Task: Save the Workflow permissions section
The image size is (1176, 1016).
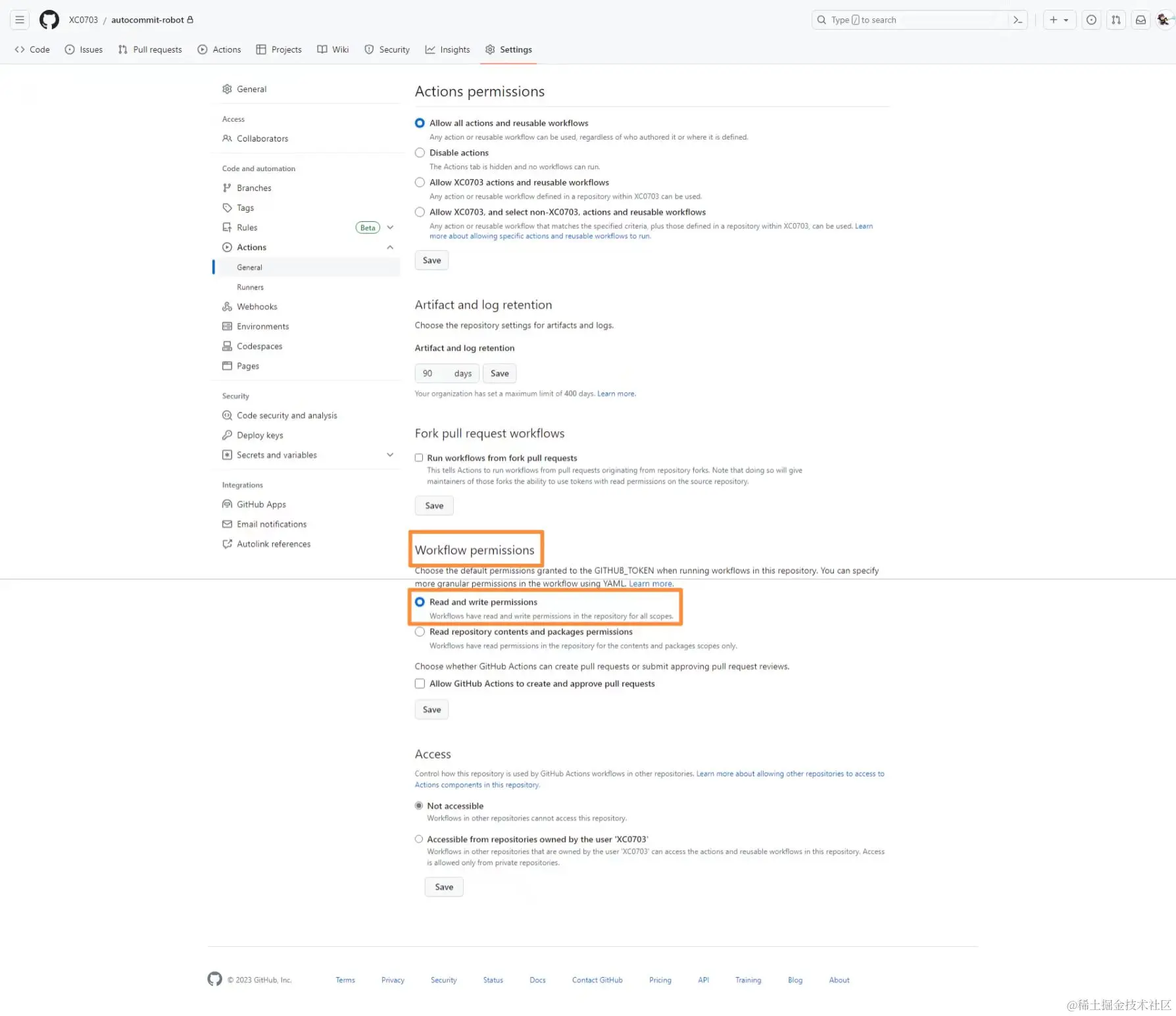Action: (431, 710)
